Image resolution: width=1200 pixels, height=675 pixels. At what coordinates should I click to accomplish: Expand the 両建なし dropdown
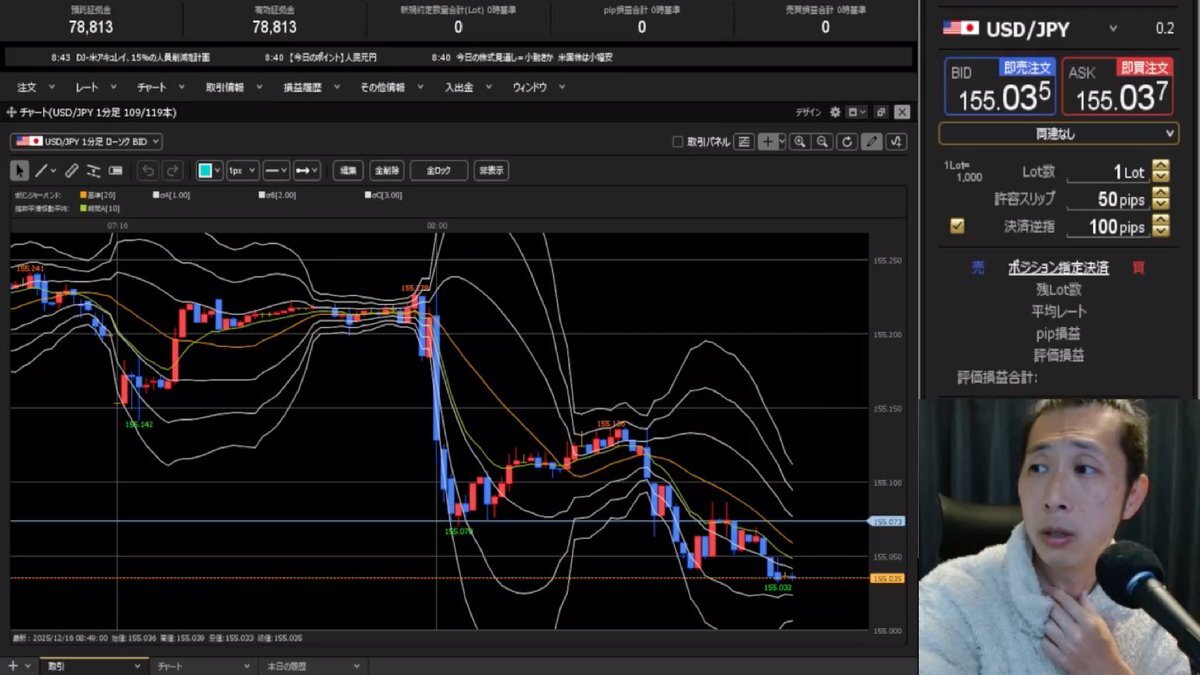point(1058,133)
